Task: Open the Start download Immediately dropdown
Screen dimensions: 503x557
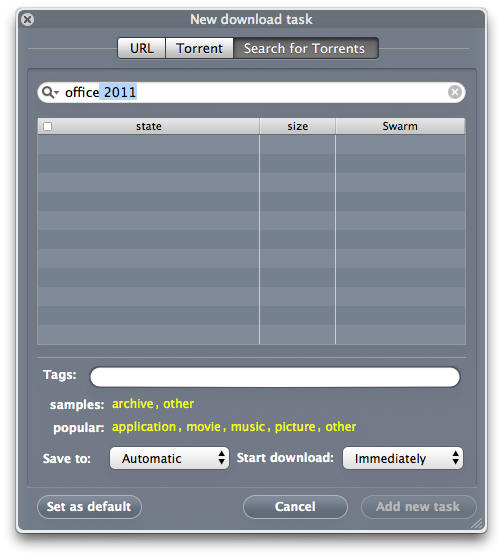Action: point(402,458)
